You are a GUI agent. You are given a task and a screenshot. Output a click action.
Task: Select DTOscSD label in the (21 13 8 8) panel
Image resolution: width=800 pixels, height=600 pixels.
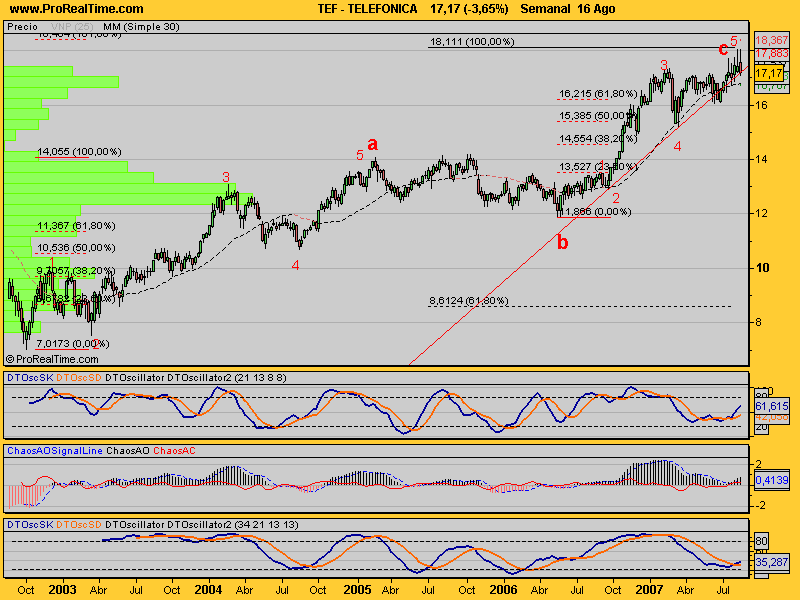click(x=79, y=378)
